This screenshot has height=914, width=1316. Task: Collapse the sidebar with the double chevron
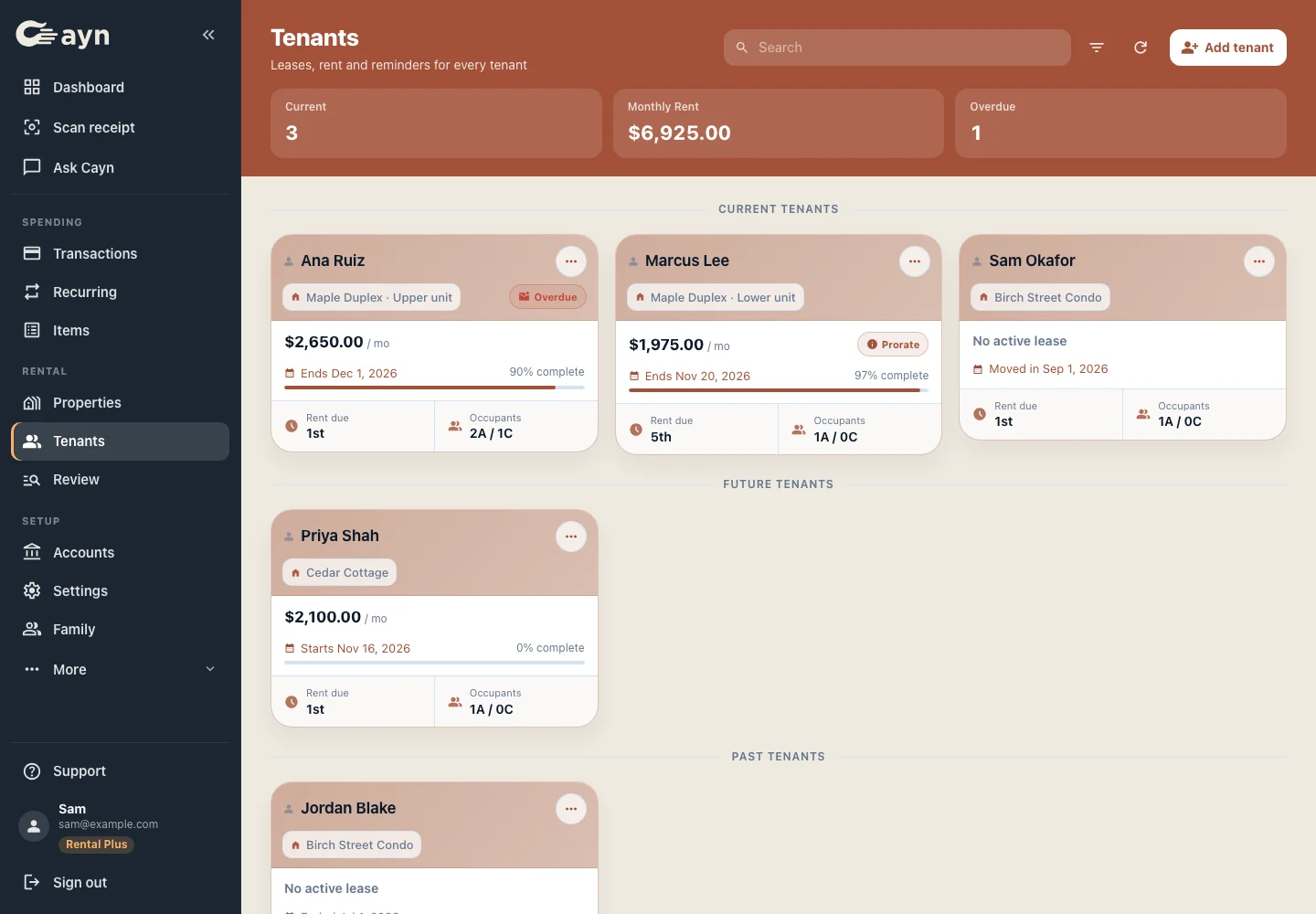[208, 35]
